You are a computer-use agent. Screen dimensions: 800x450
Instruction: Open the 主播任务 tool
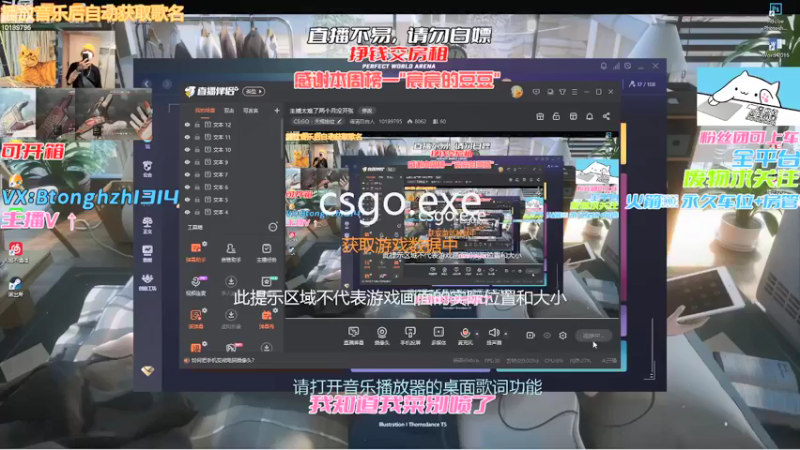click(x=266, y=252)
